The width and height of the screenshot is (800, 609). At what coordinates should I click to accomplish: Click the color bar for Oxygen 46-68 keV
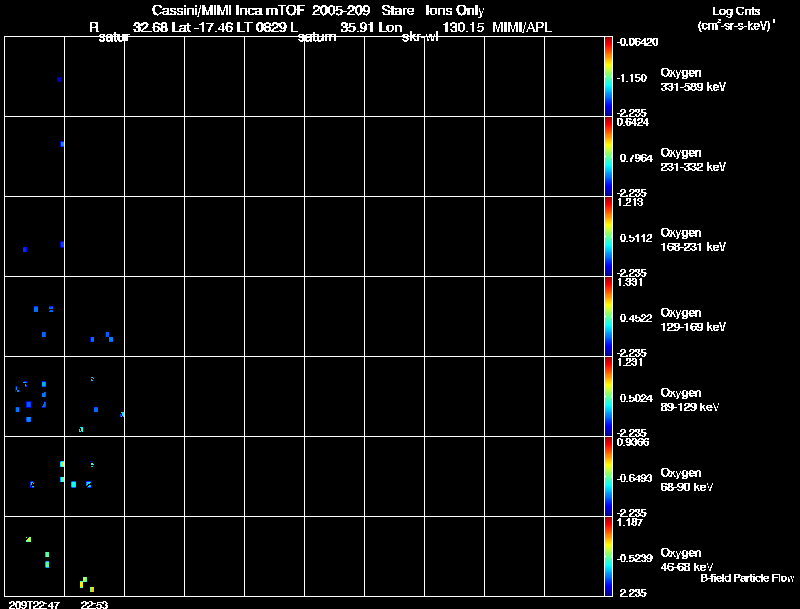coord(608,556)
